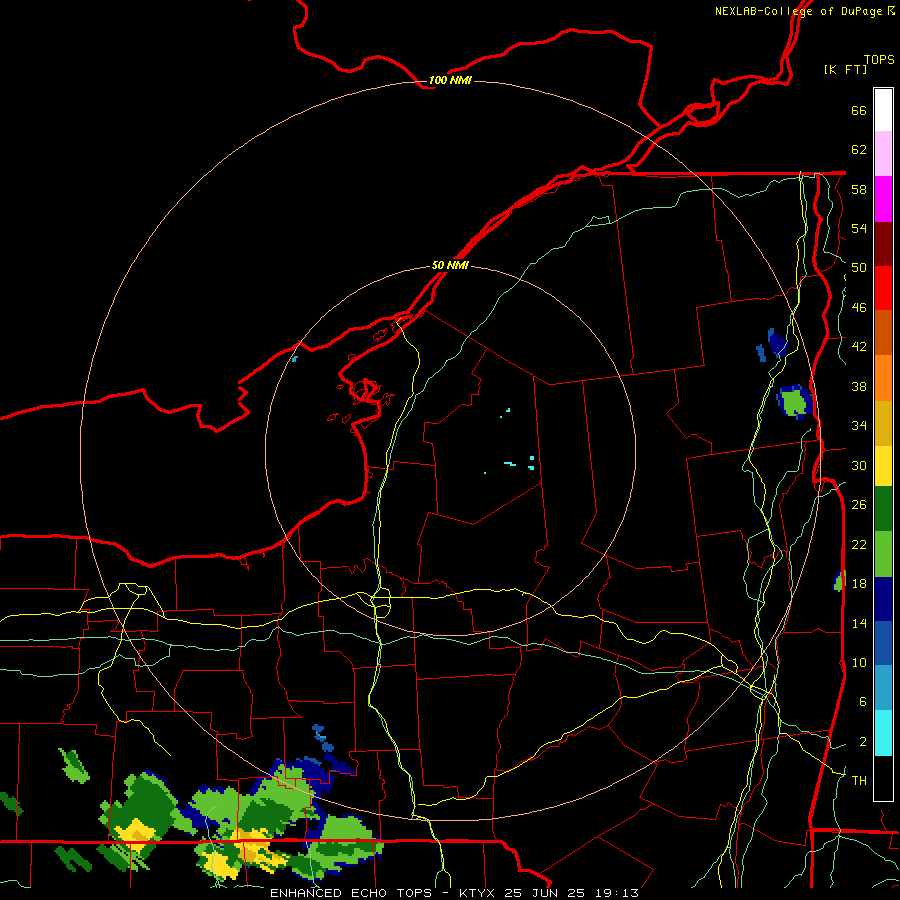Screen dimensions: 900x900
Task: Select the dark red 54 kft legend swatch
Action: [x=883, y=244]
